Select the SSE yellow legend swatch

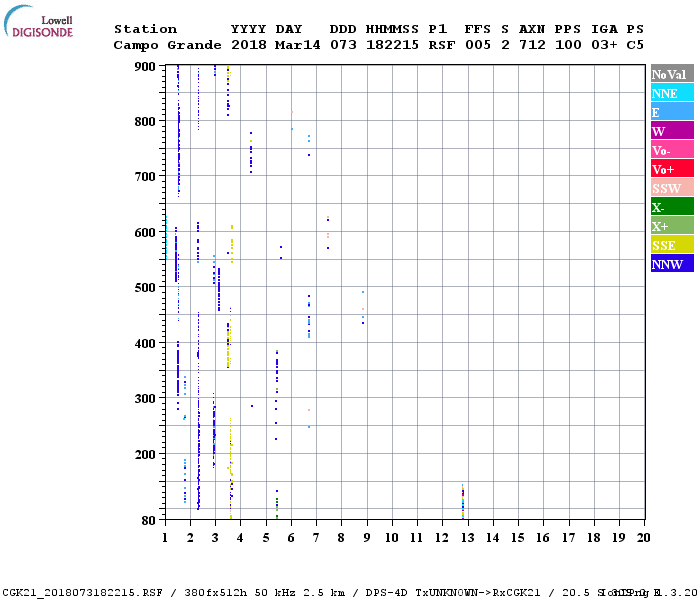tap(672, 245)
